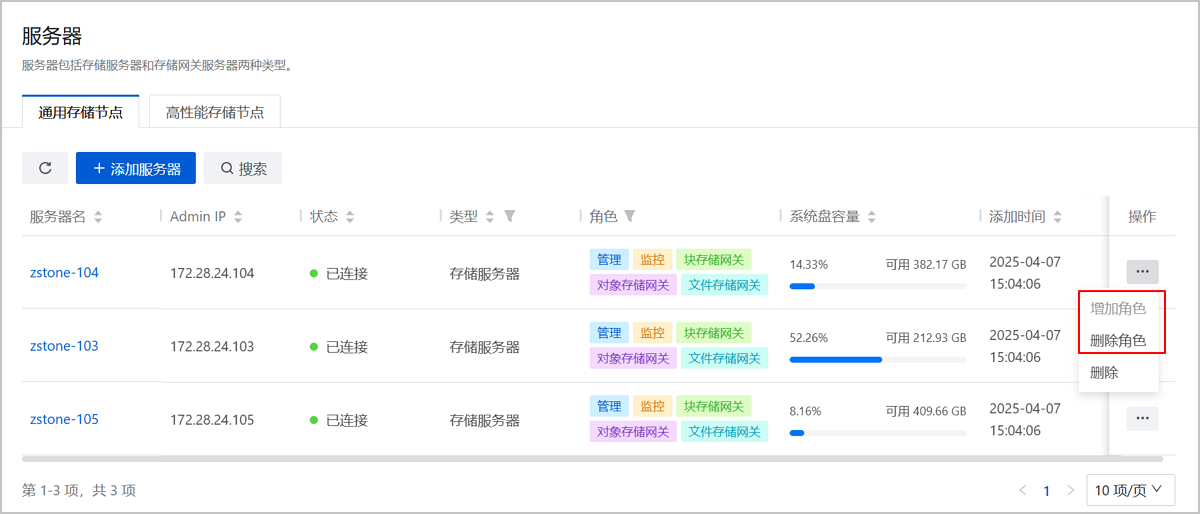Click the 监控 role tag of zstone-103

(x=652, y=333)
